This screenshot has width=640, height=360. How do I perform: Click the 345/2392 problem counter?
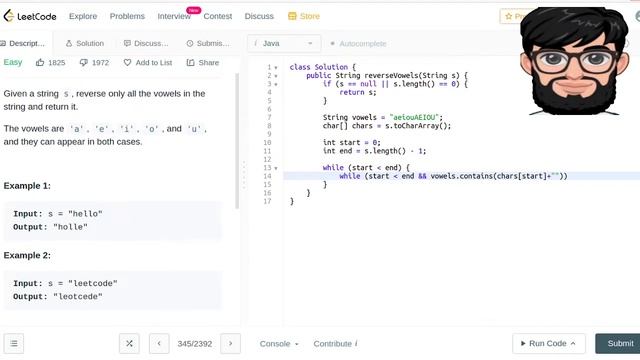pyautogui.click(x=195, y=344)
